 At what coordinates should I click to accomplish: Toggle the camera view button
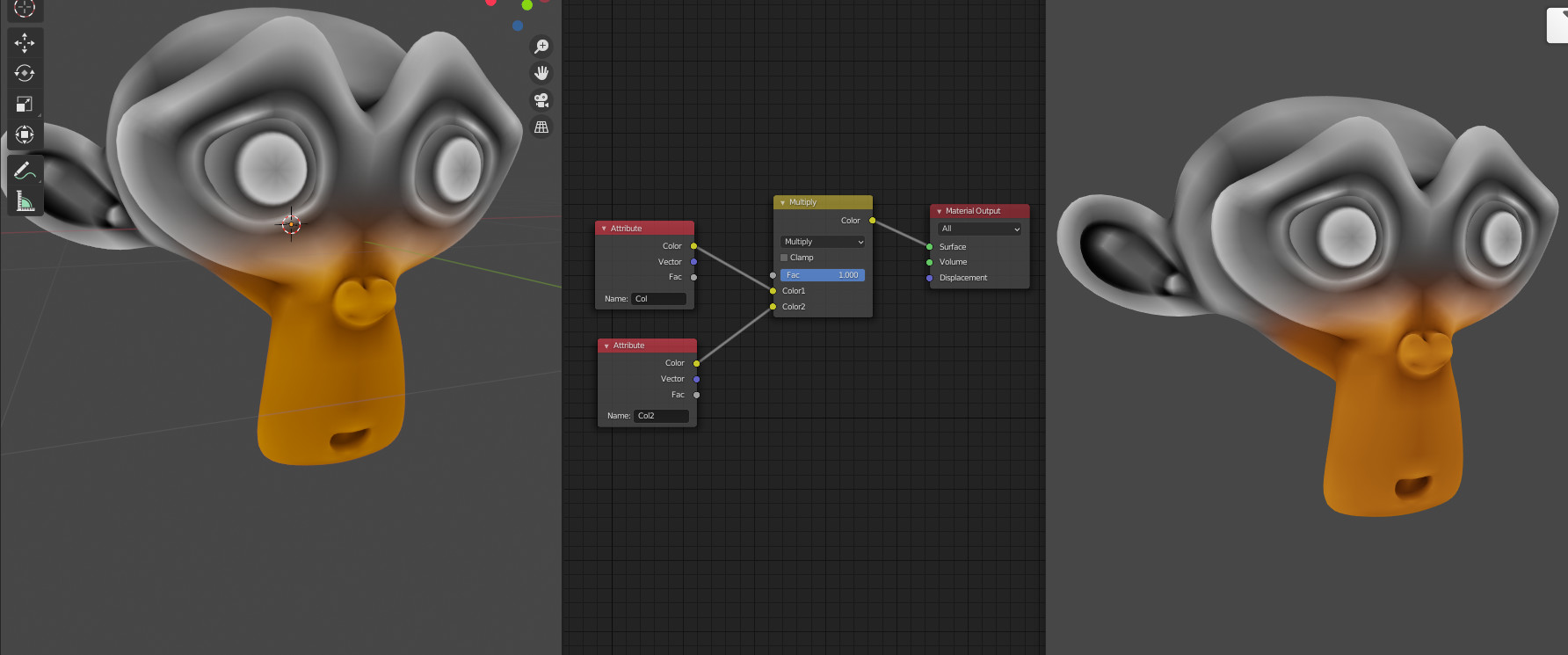pyautogui.click(x=541, y=100)
